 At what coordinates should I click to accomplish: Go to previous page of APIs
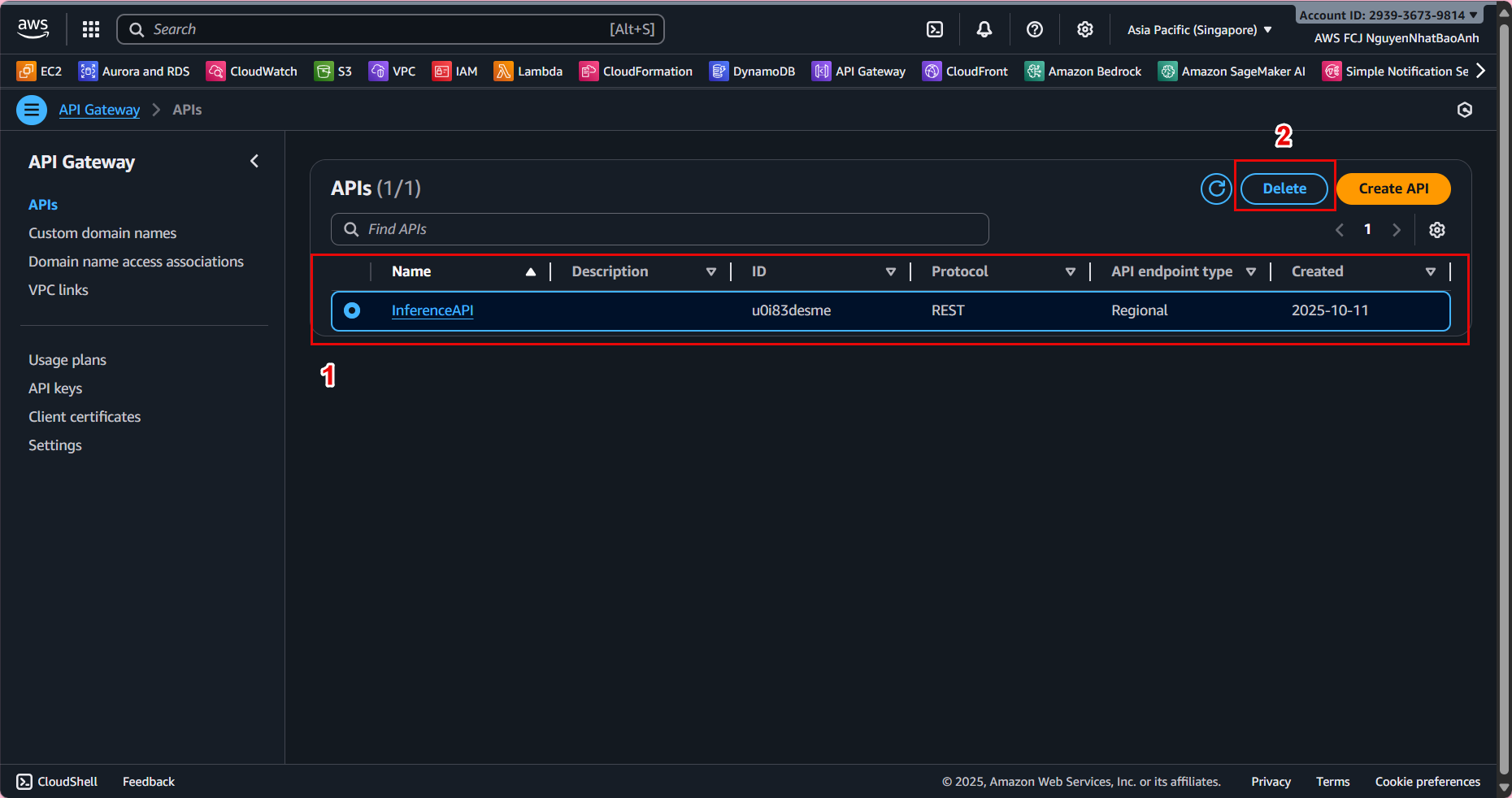pyautogui.click(x=1340, y=230)
